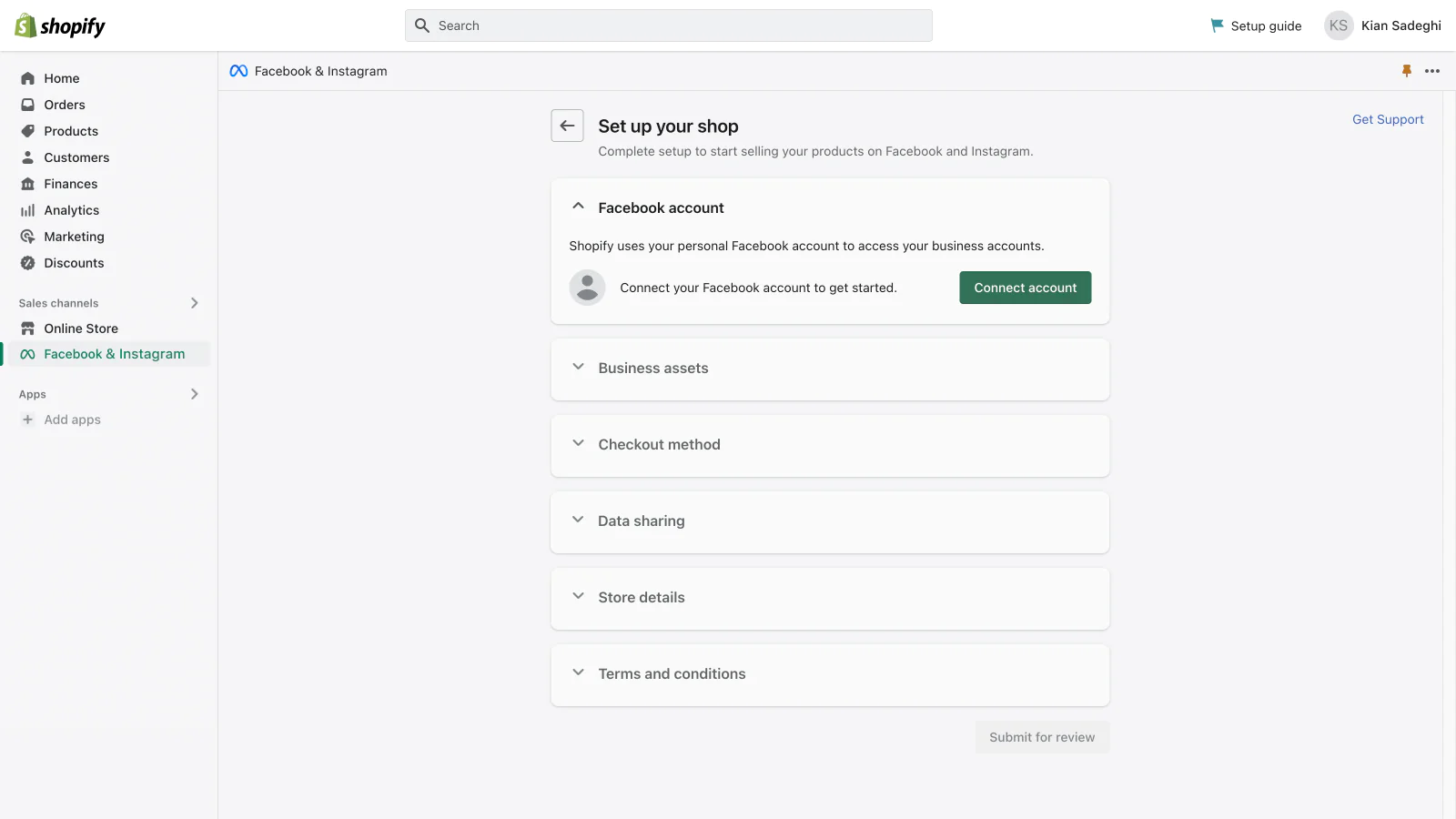Open the three-dots more actions menu
The width and height of the screenshot is (1456, 819).
pos(1432,71)
